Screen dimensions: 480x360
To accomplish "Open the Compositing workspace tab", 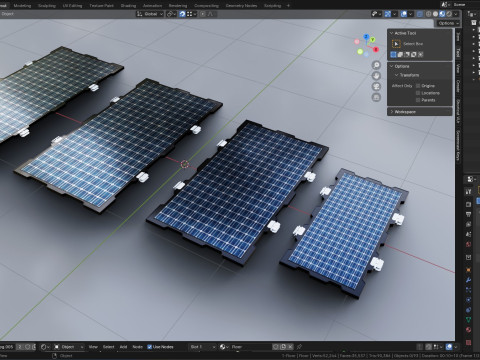I will [x=206, y=5].
